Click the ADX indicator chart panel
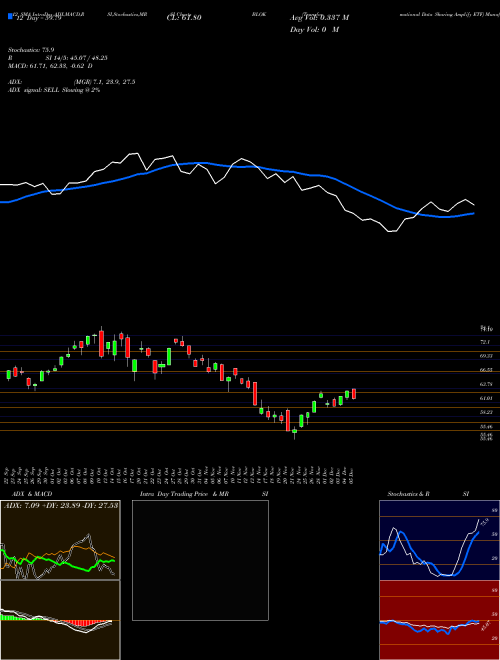 coord(60,540)
